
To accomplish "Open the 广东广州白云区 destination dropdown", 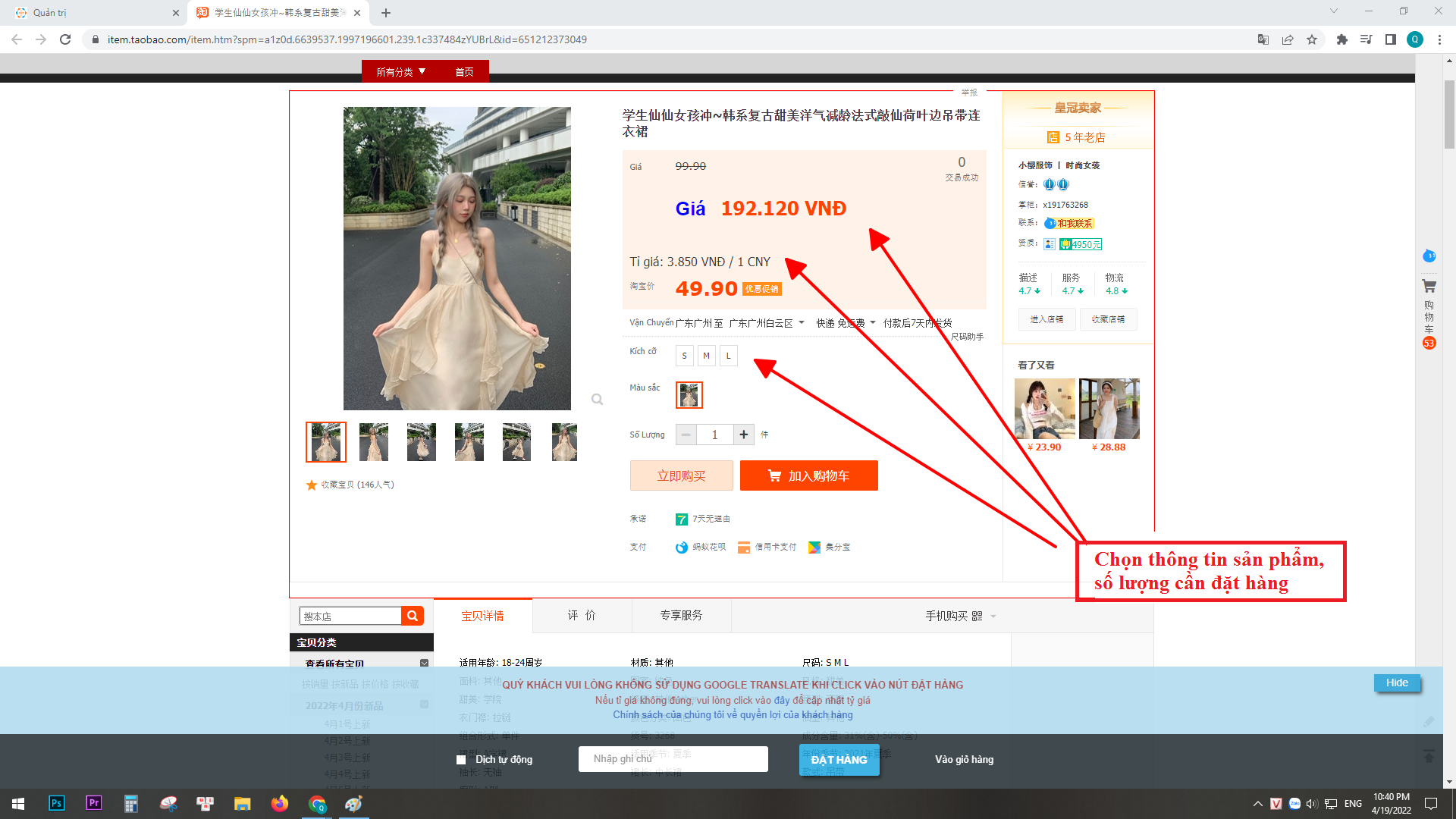I will point(767,323).
